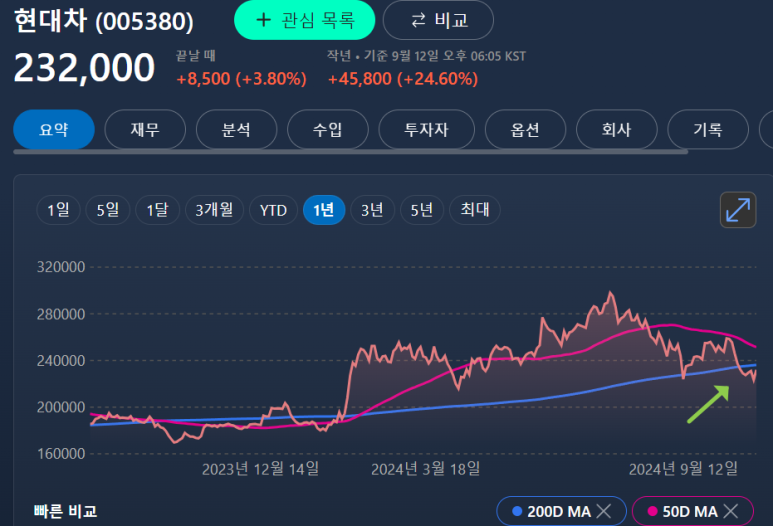Click the 2023년 12월 14일 axis label
This screenshot has height=526, width=773.
point(260,468)
